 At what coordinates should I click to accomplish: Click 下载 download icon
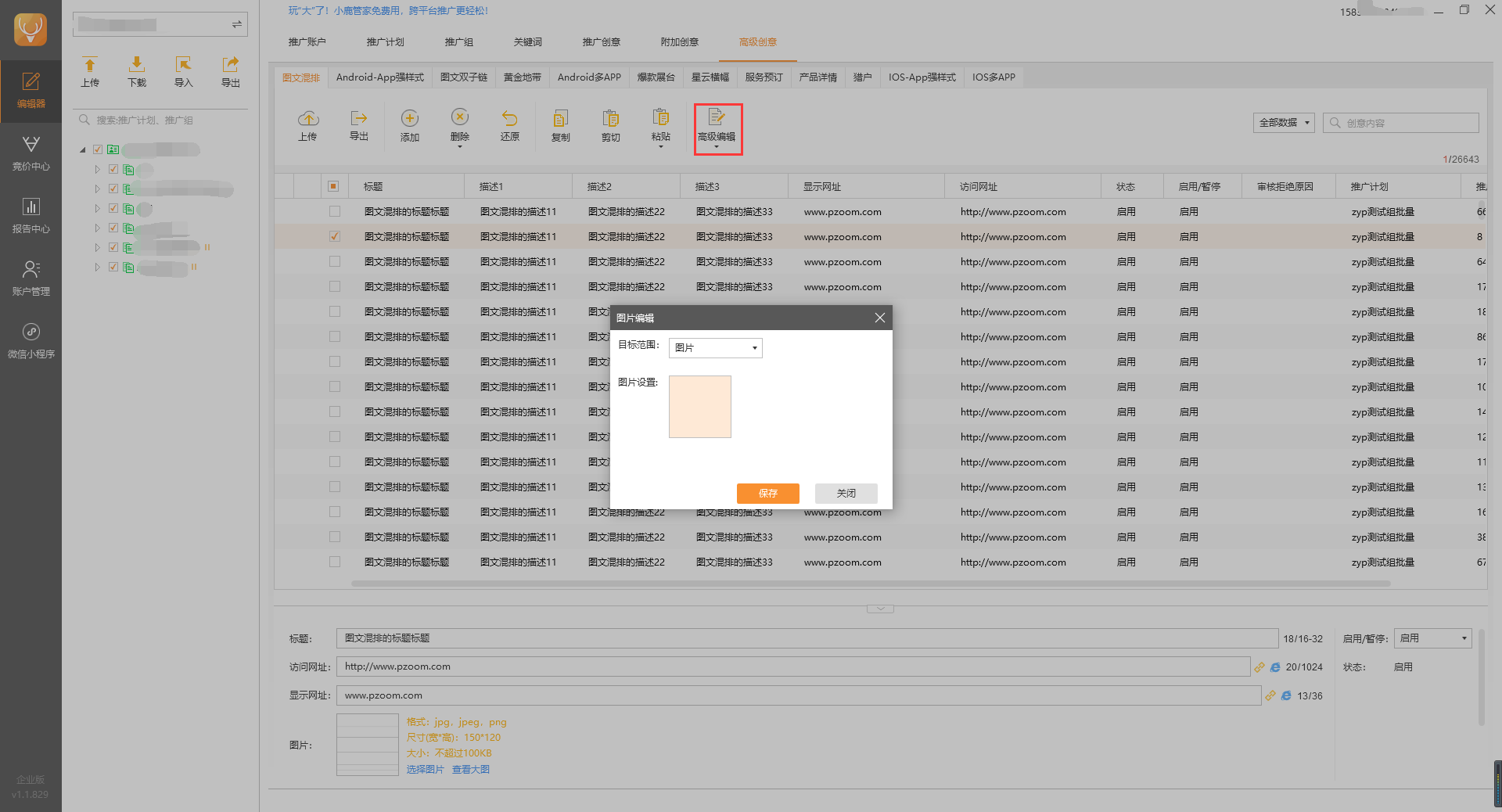tap(137, 72)
